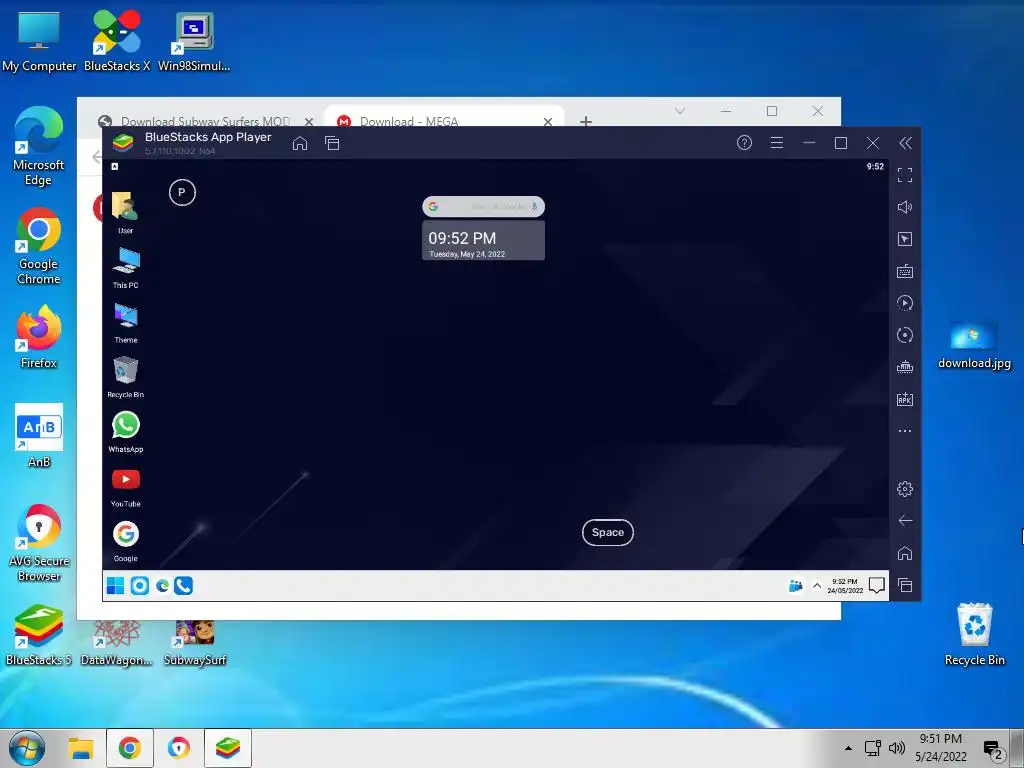The width and height of the screenshot is (1024, 768).
Task: Expand emulator tray hidden icons chevron
Action: [x=817, y=586]
